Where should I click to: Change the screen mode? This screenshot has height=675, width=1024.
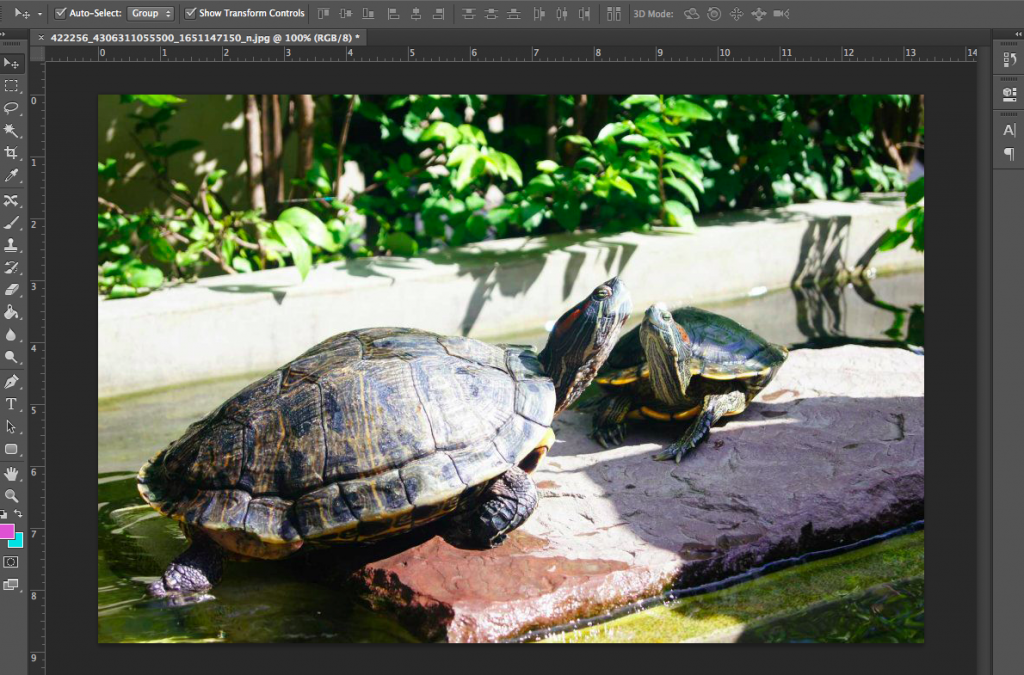point(11,584)
